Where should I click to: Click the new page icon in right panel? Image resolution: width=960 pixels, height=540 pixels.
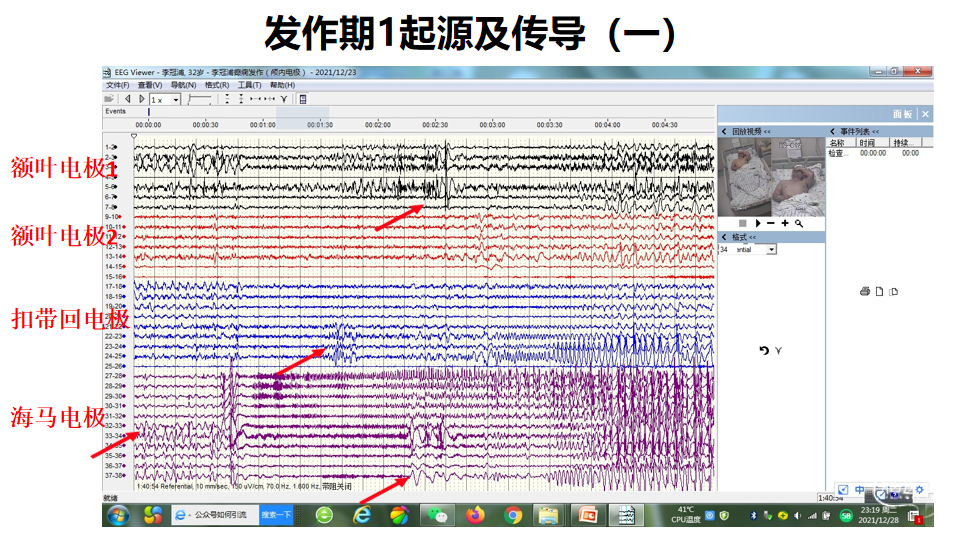click(x=879, y=291)
